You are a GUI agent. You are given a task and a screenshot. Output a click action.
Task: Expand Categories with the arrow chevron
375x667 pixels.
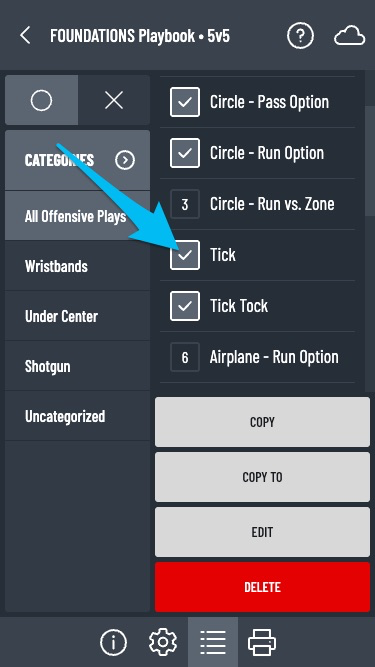pyautogui.click(x=125, y=160)
